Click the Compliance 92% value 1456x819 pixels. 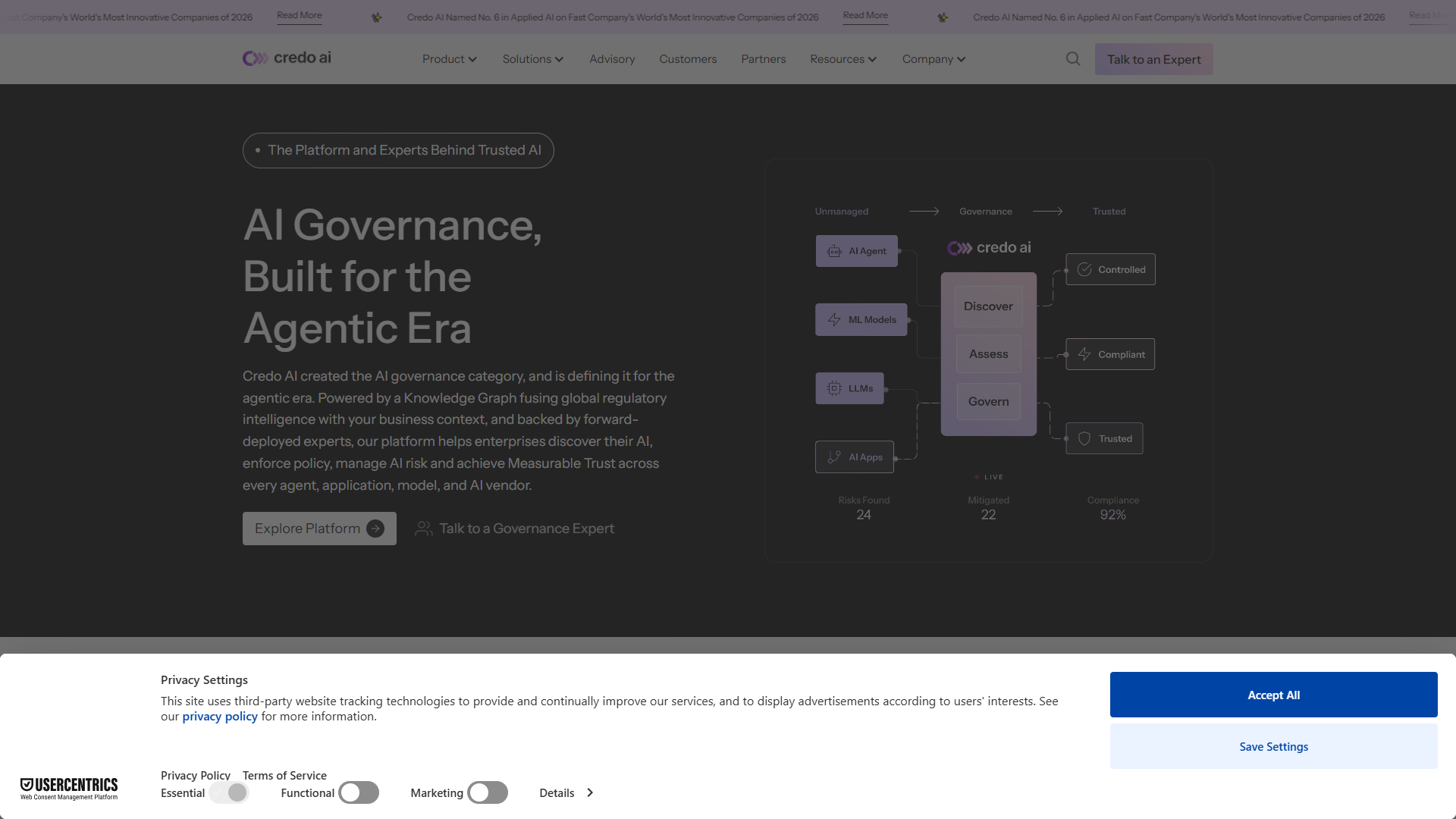(1112, 515)
